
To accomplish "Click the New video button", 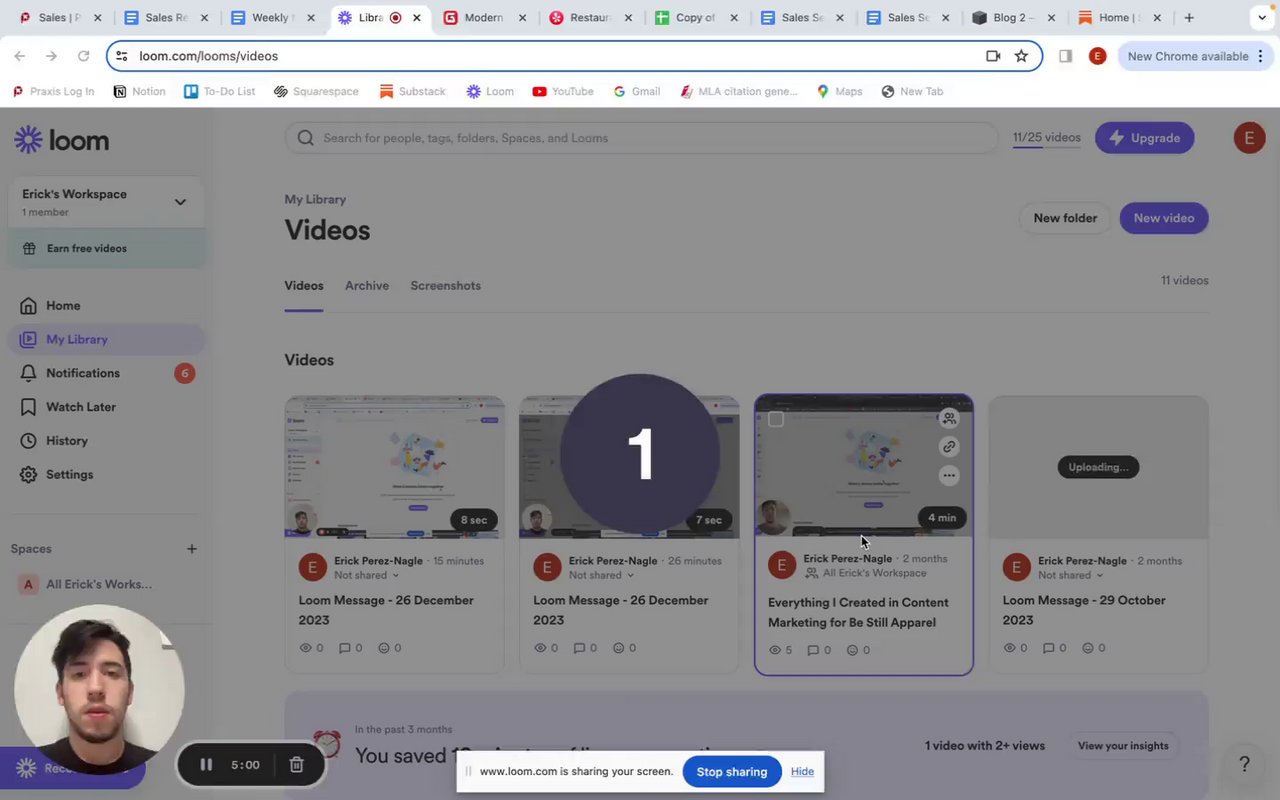I will pyautogui.click(x=1164, y=218).
